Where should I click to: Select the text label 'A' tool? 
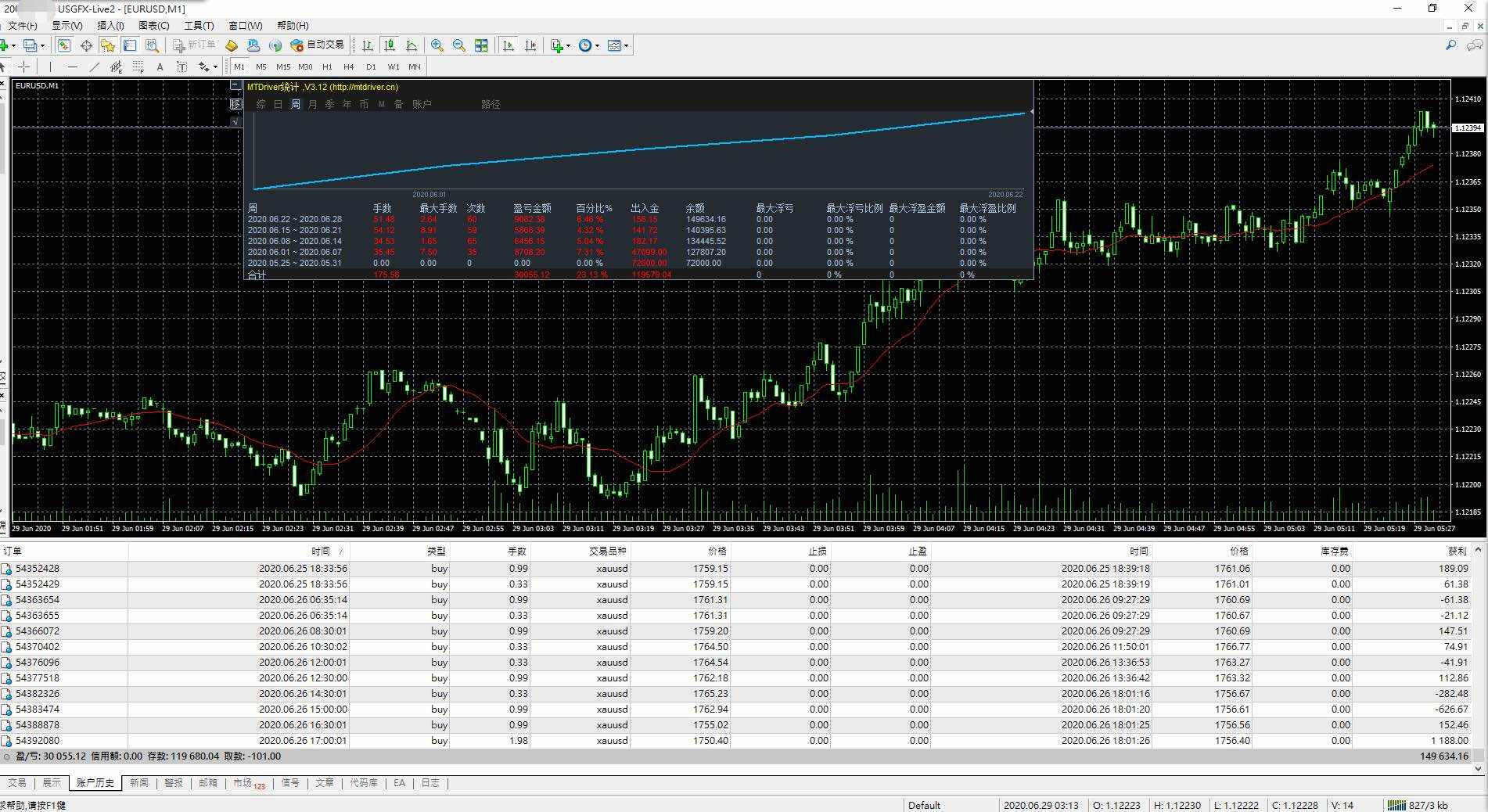[x=160, y=66]
